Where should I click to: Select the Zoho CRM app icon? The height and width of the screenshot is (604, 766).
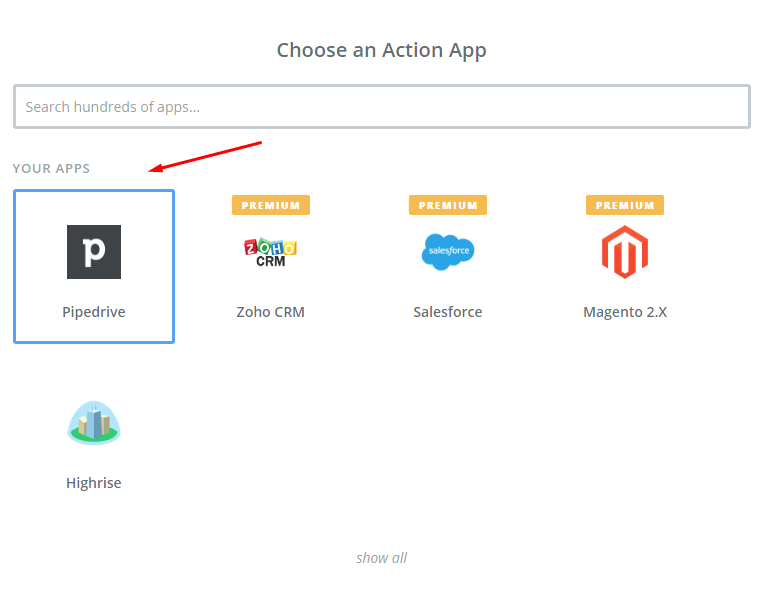[x=271, y=252]
